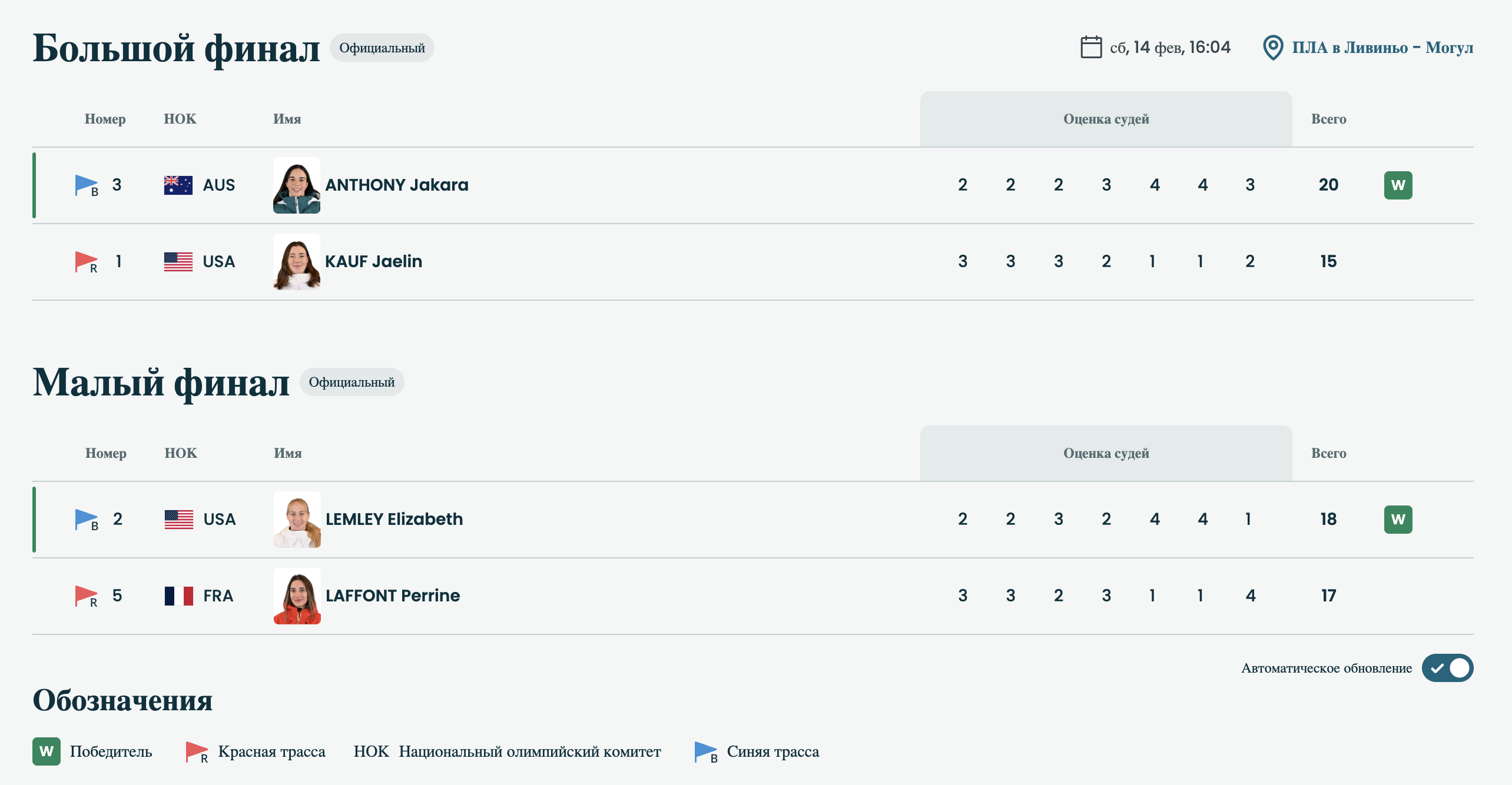Screen dimensions: 1512x785
Task: Click the calendar icon beside the date
Action: click(x=1090, y=47)
